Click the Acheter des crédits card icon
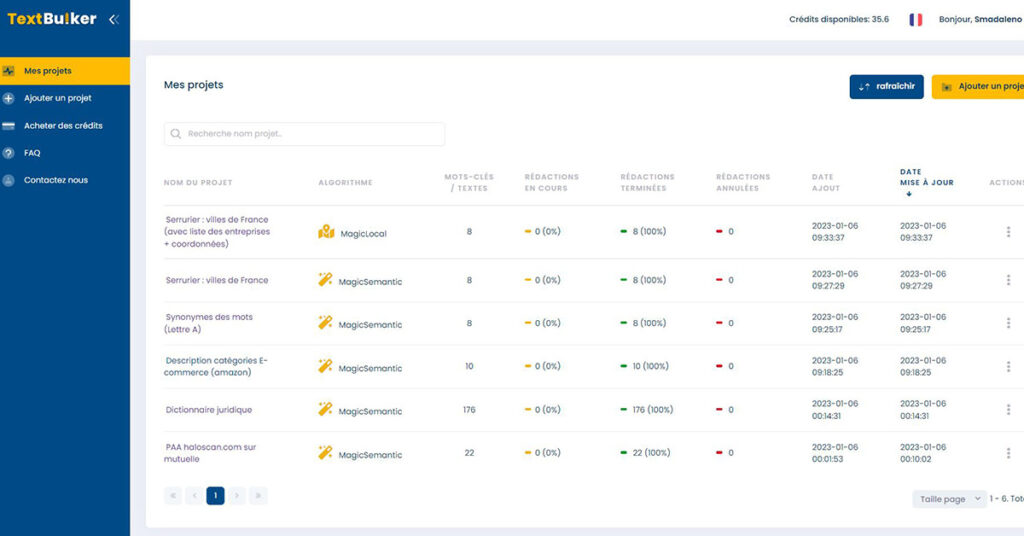This screenshot has height=536, width=1024. pos(9,126)
